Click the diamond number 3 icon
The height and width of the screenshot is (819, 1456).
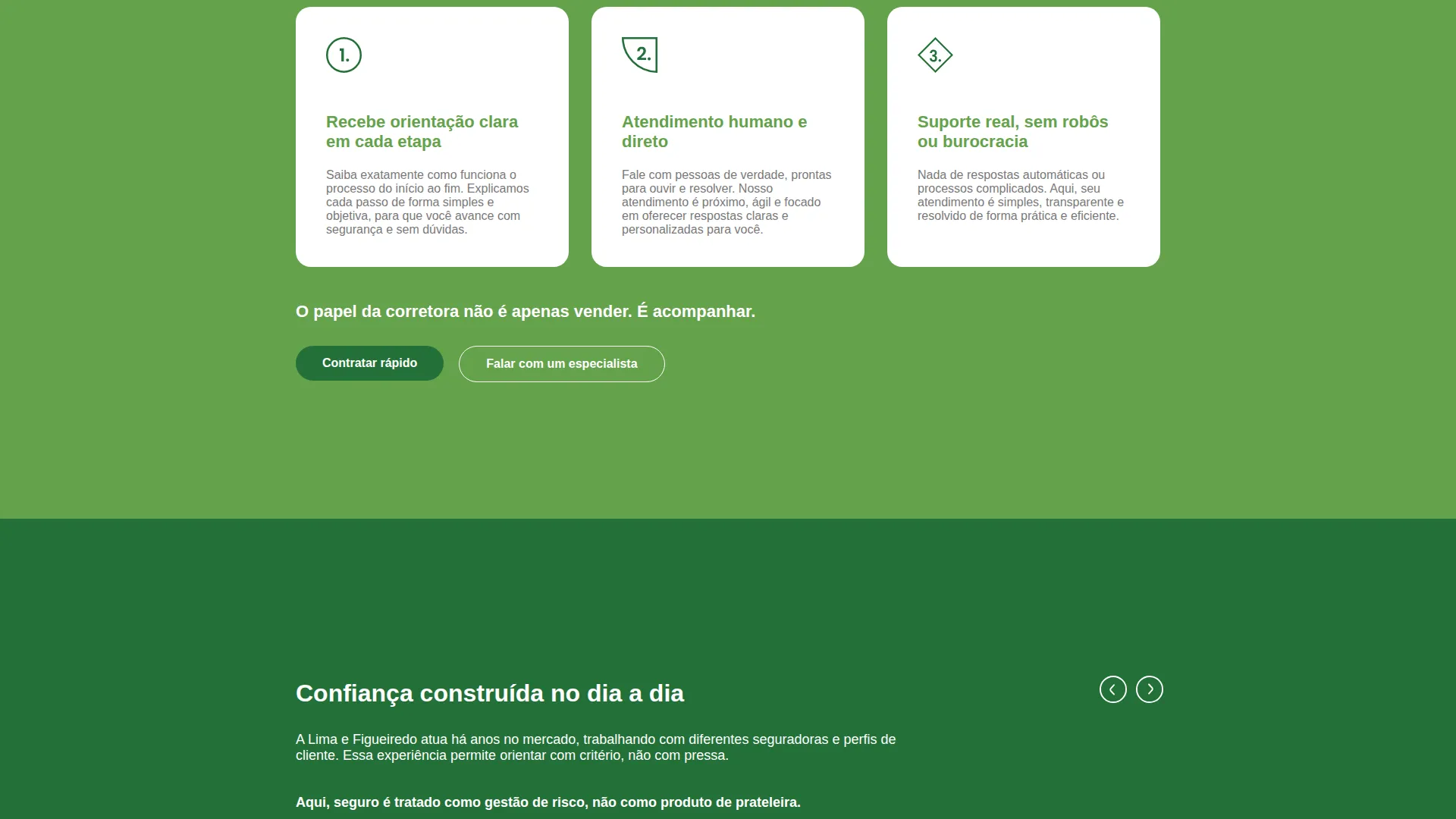935,55
